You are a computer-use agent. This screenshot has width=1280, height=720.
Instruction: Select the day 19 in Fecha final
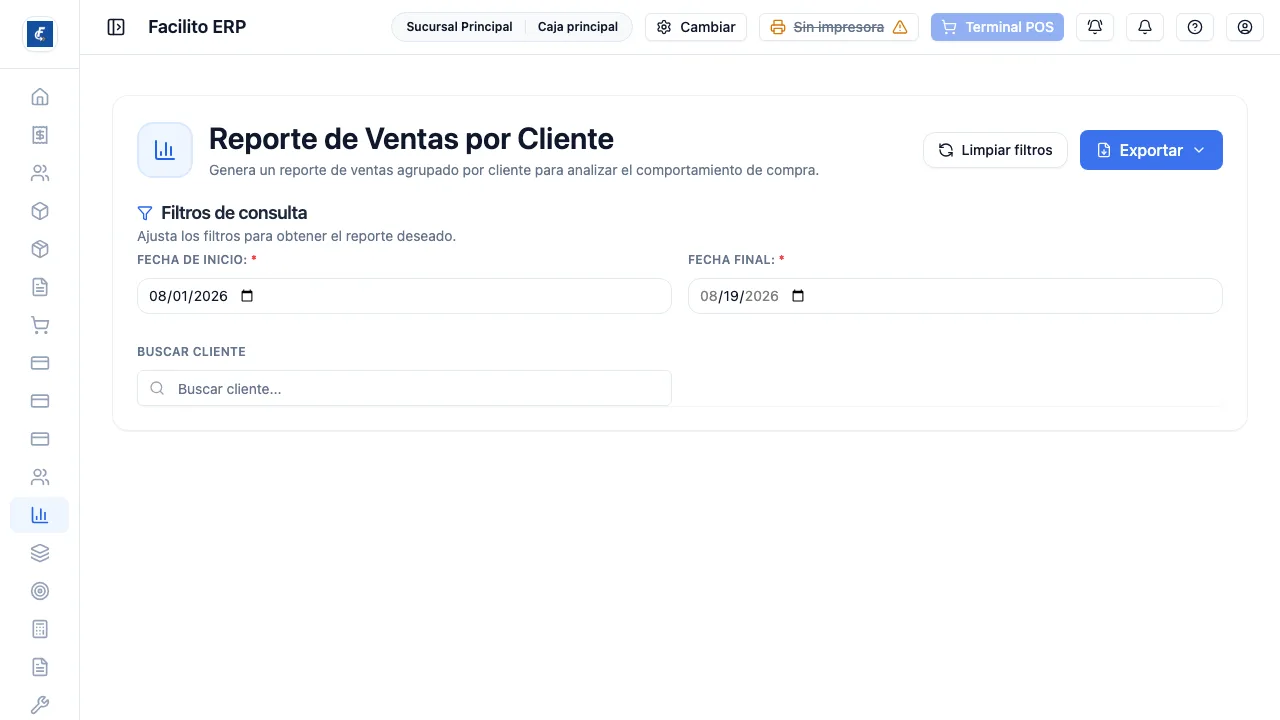click(732, 296)
